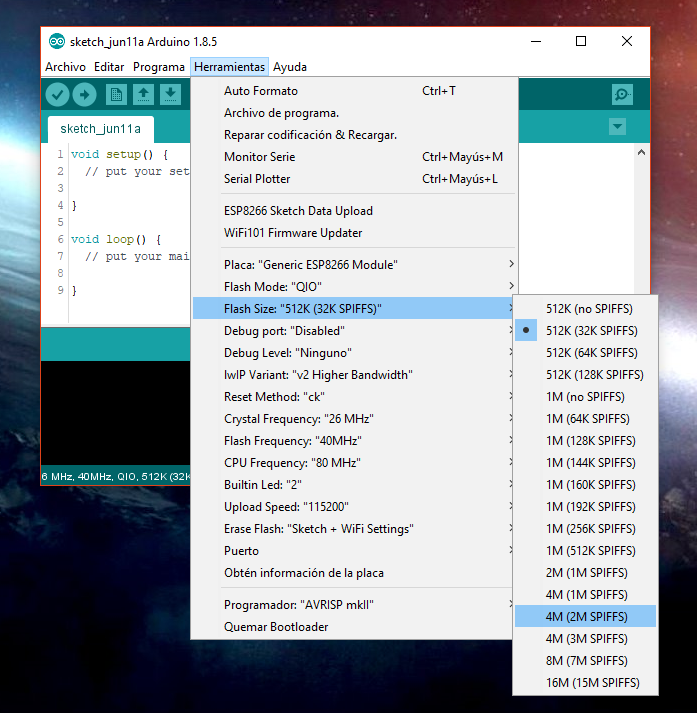Expand Debug port Disabled submenu

click(x=353, y=331)
